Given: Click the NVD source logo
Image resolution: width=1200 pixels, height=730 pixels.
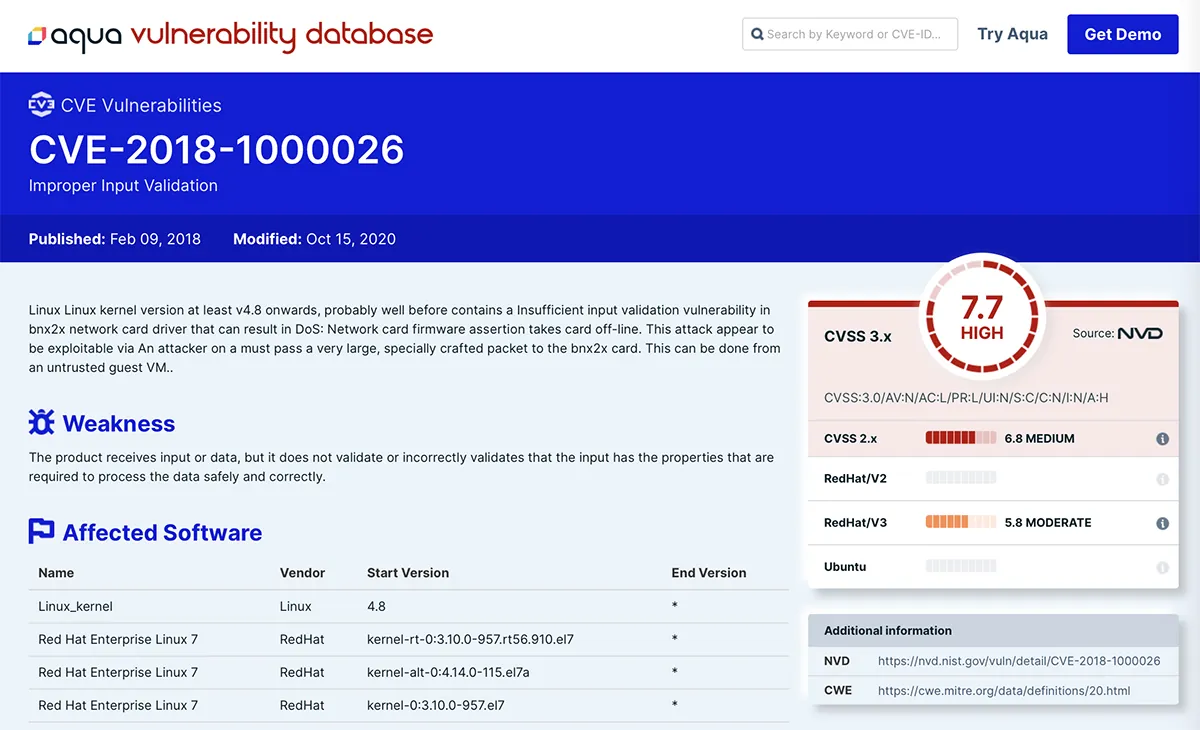Looking at the screenshot, I should [x=1140, y=333].
